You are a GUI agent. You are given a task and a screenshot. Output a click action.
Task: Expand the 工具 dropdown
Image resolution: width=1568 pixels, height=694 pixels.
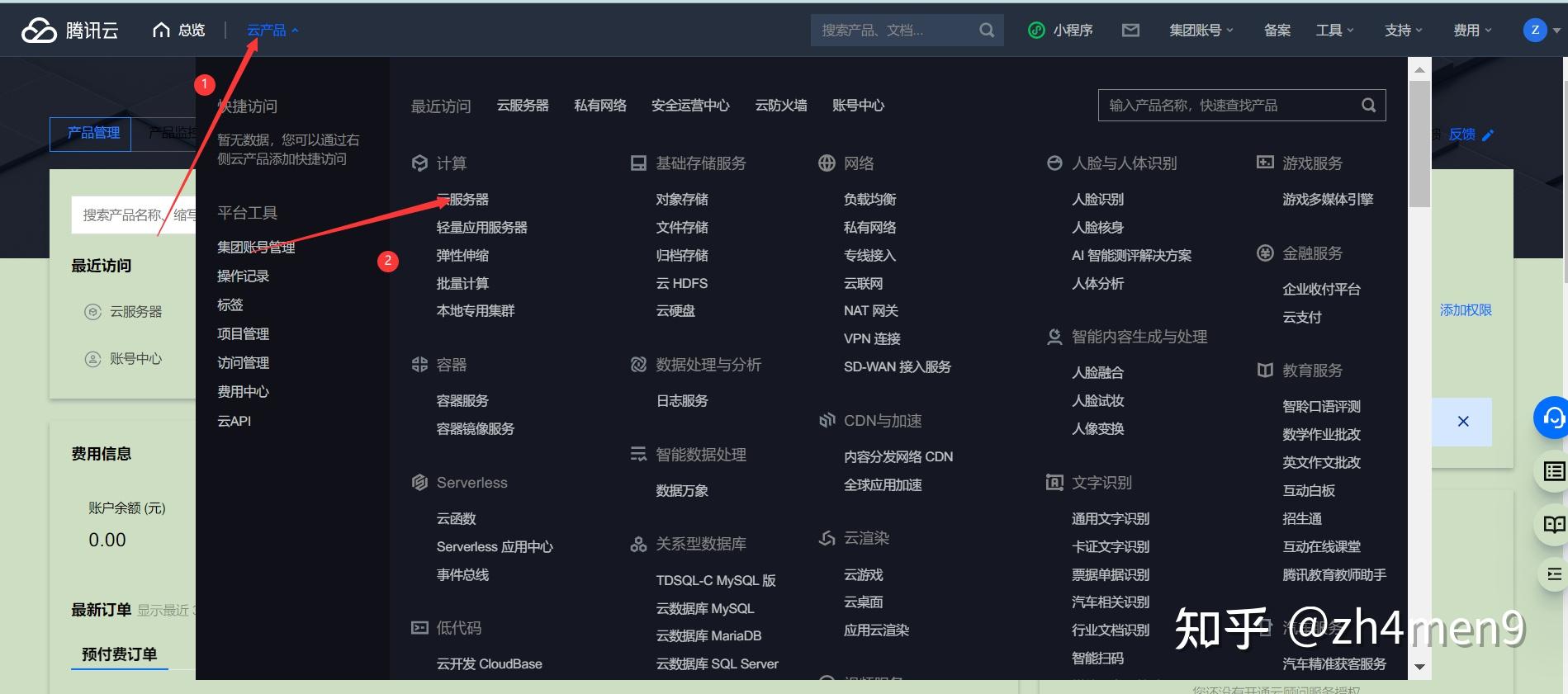(1334, 31)
